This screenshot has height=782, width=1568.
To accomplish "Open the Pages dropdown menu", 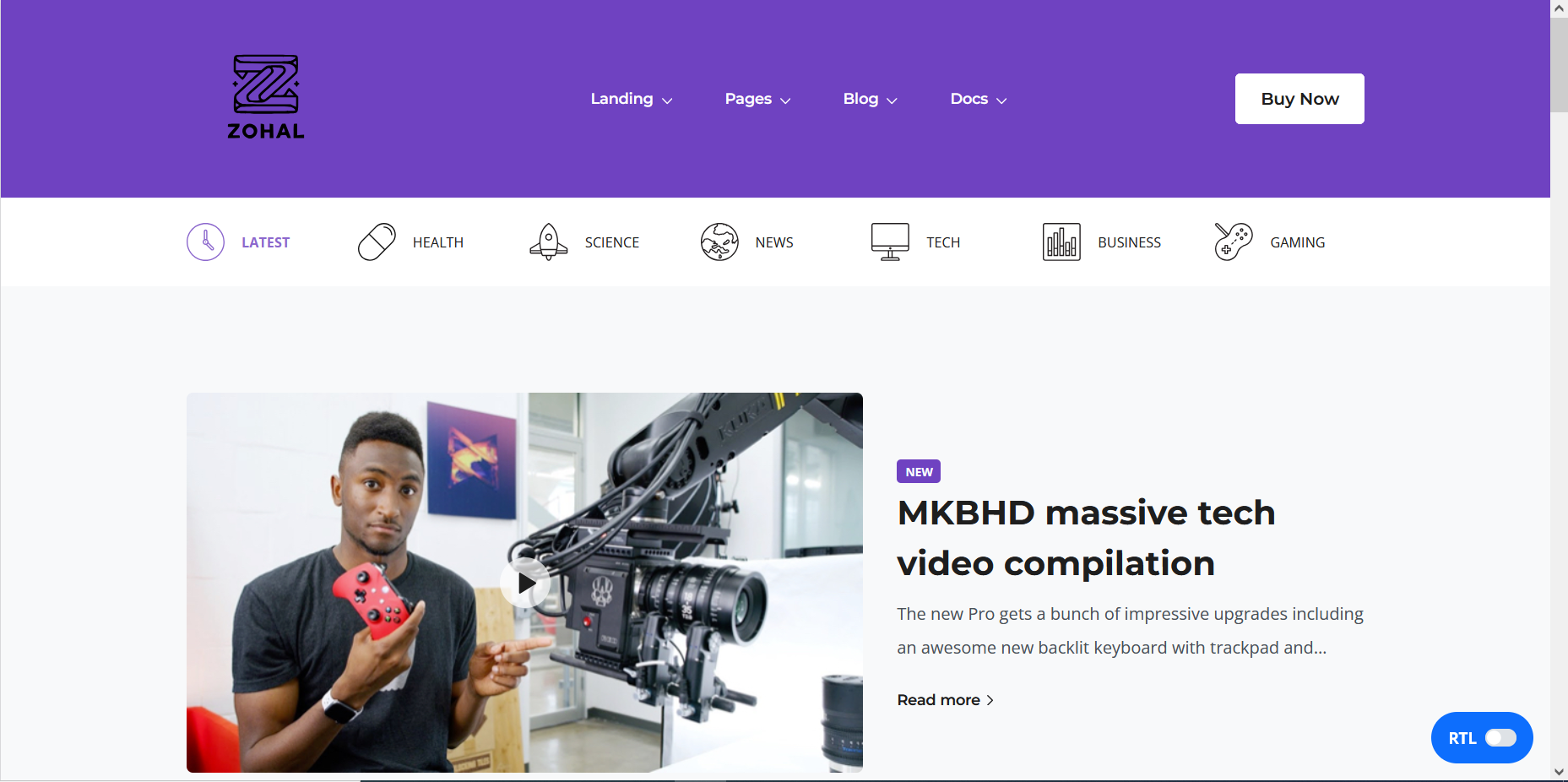I will point(757,99).
